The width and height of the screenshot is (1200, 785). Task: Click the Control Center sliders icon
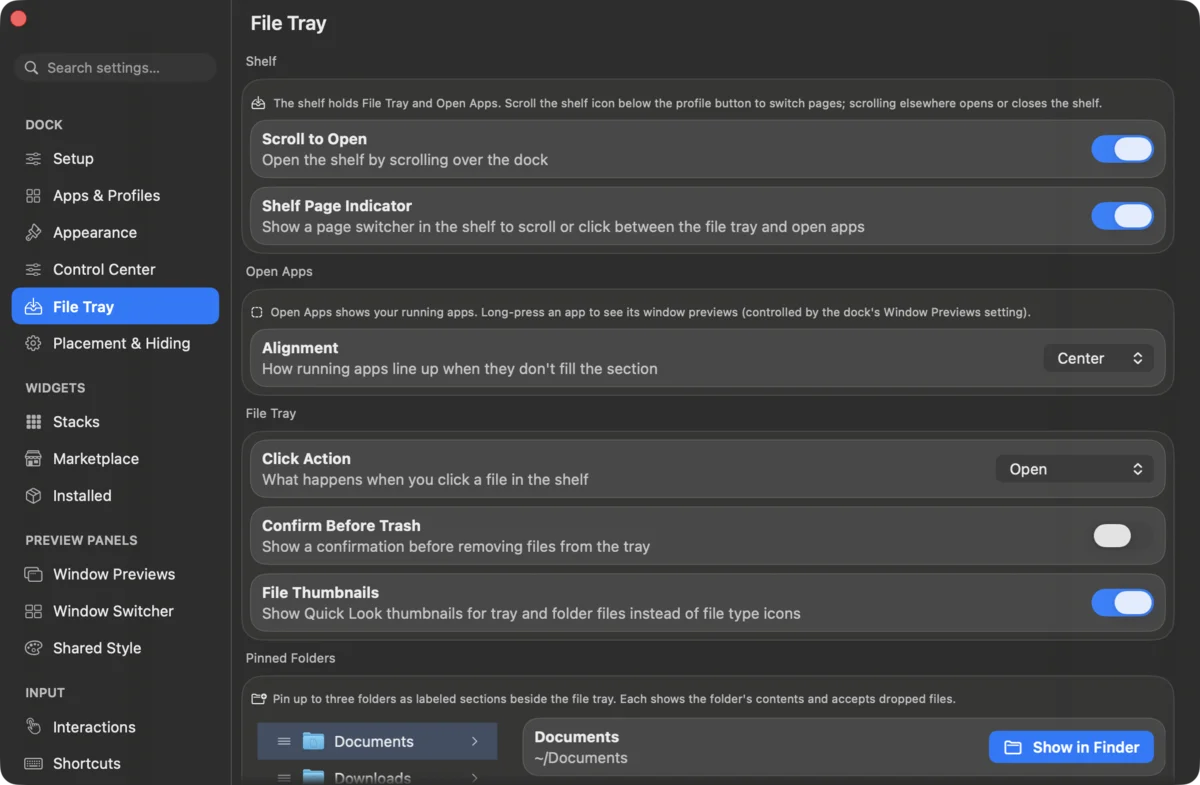[x=34, y=270]
